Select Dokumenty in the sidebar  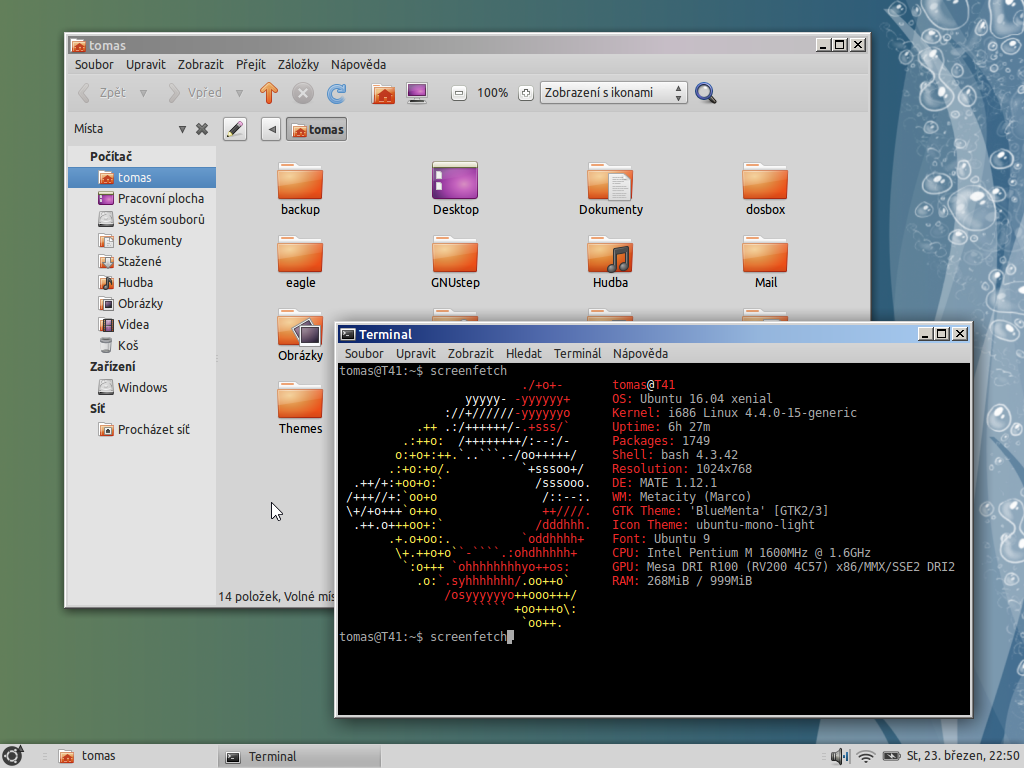pyautogui.click(x=142, y=240)
